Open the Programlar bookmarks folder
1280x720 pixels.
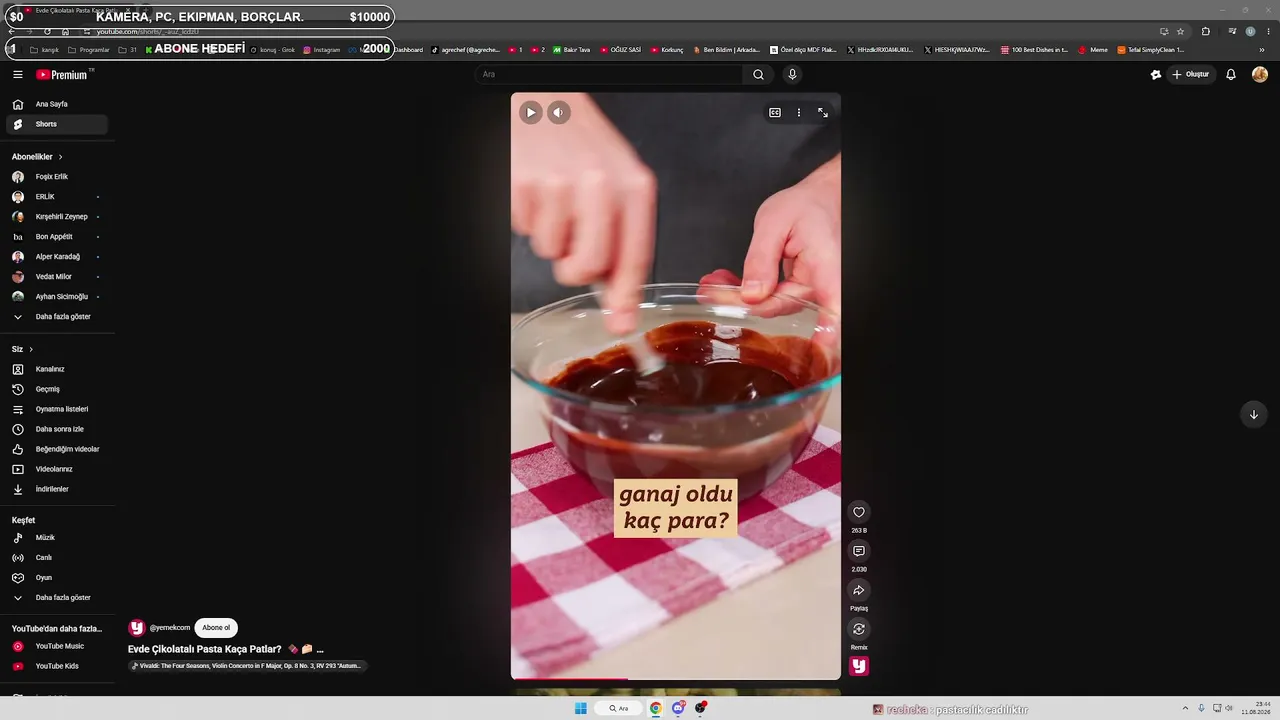click(x=89, y=49)
